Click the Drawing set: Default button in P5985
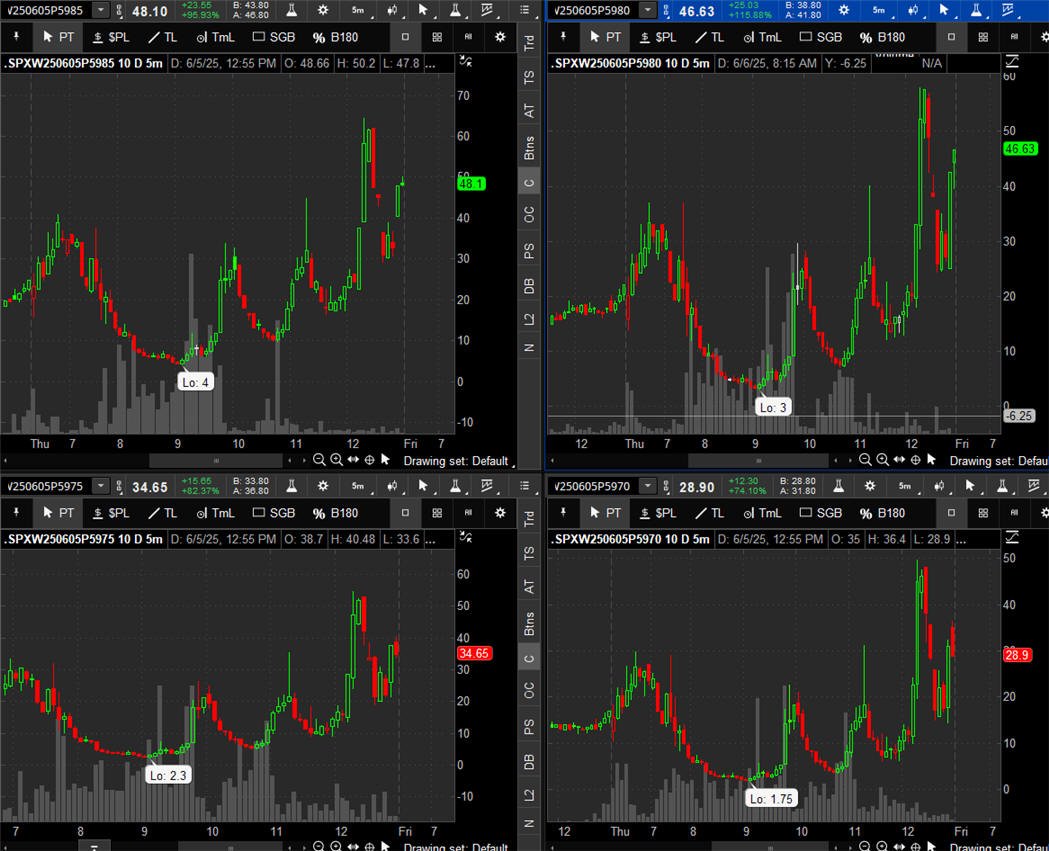Image resolution: width=1049 pixels, height=851 pixels. (x=456, y=461)
